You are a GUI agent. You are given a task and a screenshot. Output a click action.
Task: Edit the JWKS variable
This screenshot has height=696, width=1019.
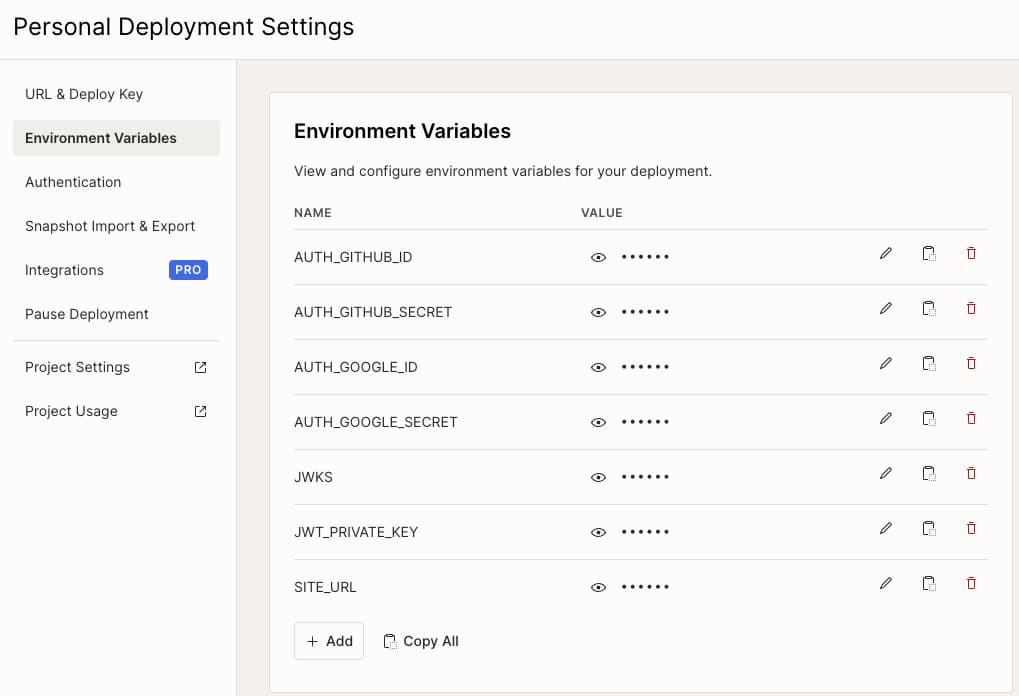tap(885, 473)
